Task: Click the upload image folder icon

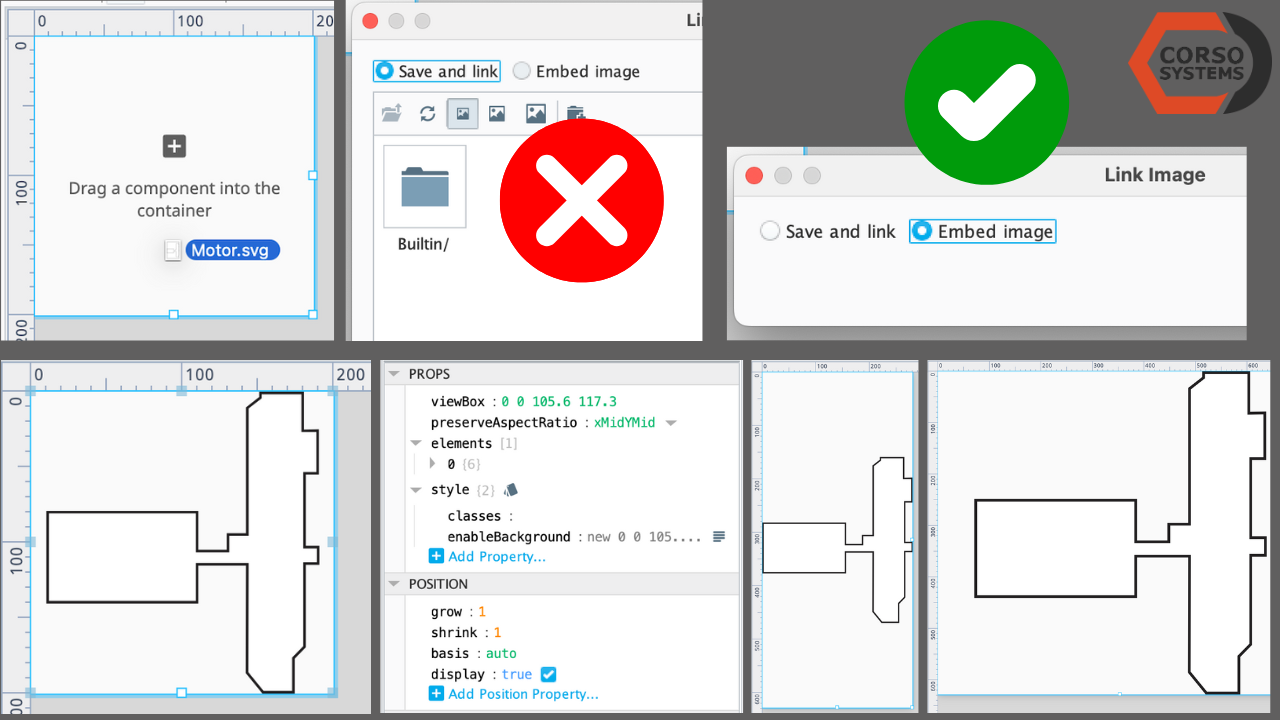Action: coord(392,113)
